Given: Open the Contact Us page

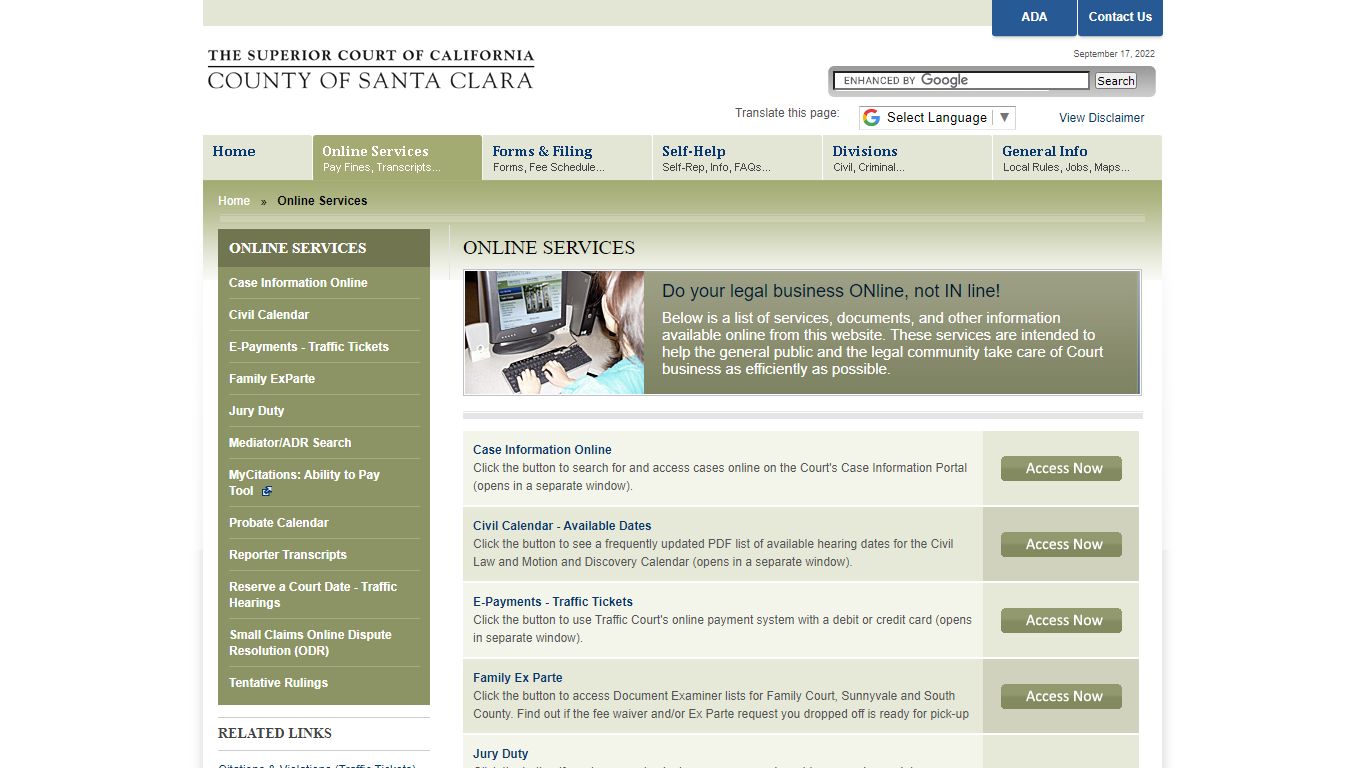Looking at the screenshot, I should (1120, 17).
